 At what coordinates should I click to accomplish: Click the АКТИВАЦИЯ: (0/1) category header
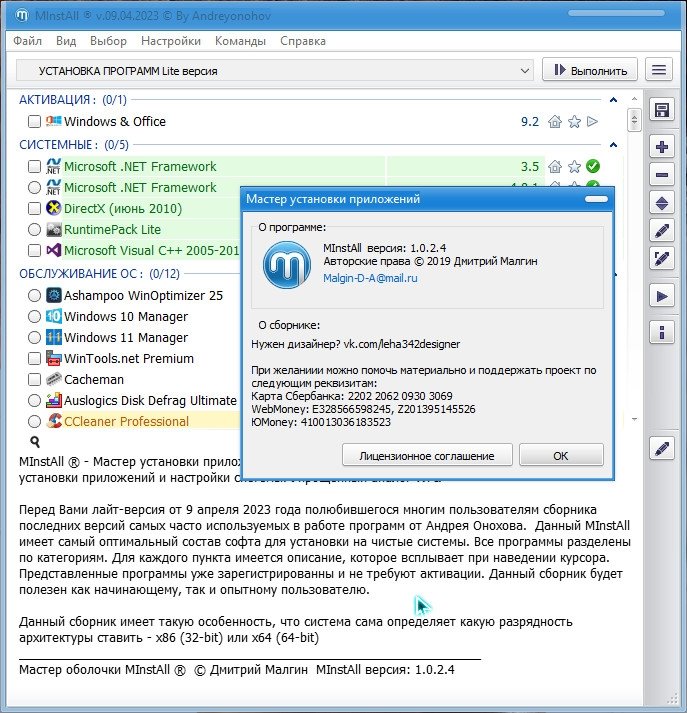(x=73, y=100)
